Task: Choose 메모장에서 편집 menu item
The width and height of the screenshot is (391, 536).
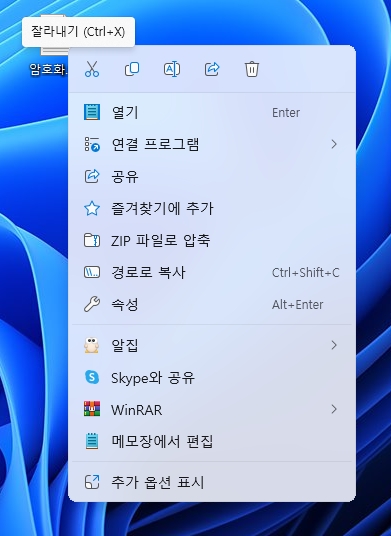Action: pyautogui.click(x=212, y=441)
